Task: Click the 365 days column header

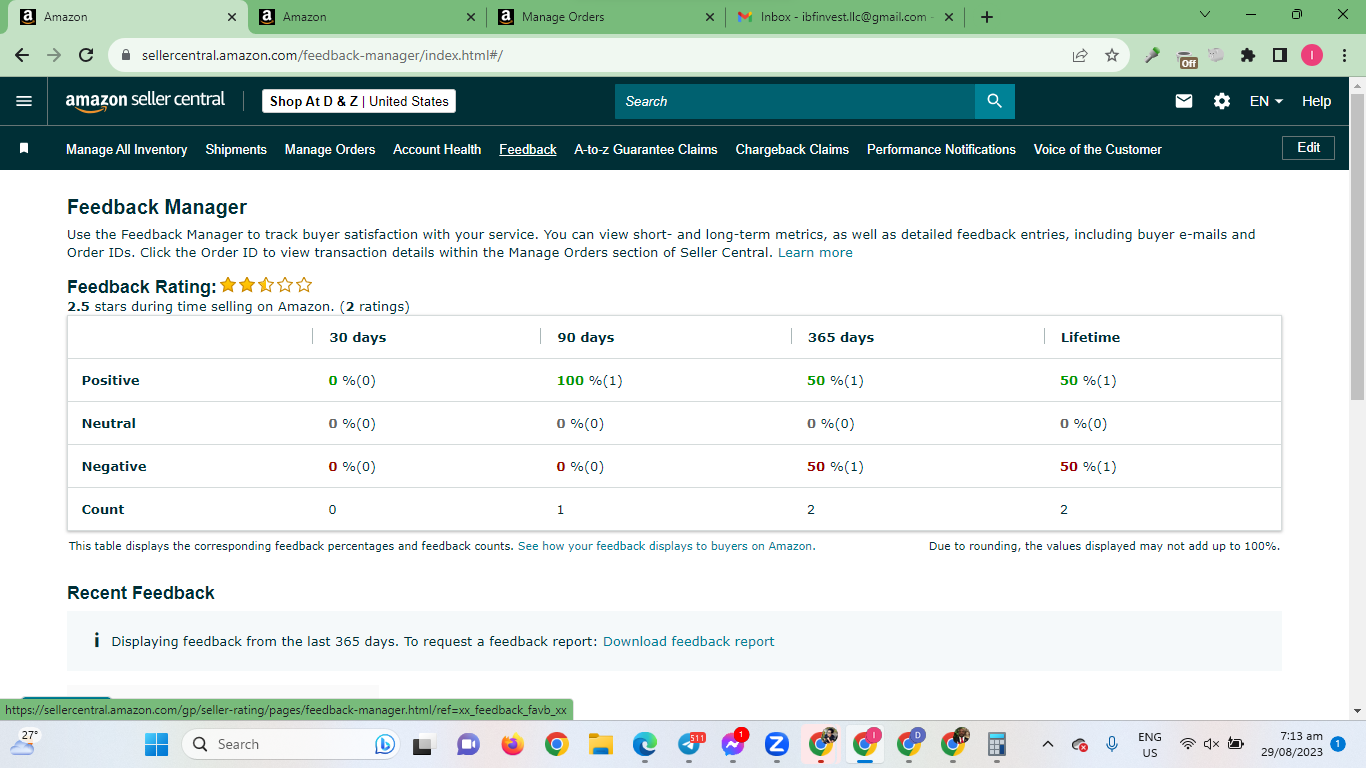Action: pos(841,337)
